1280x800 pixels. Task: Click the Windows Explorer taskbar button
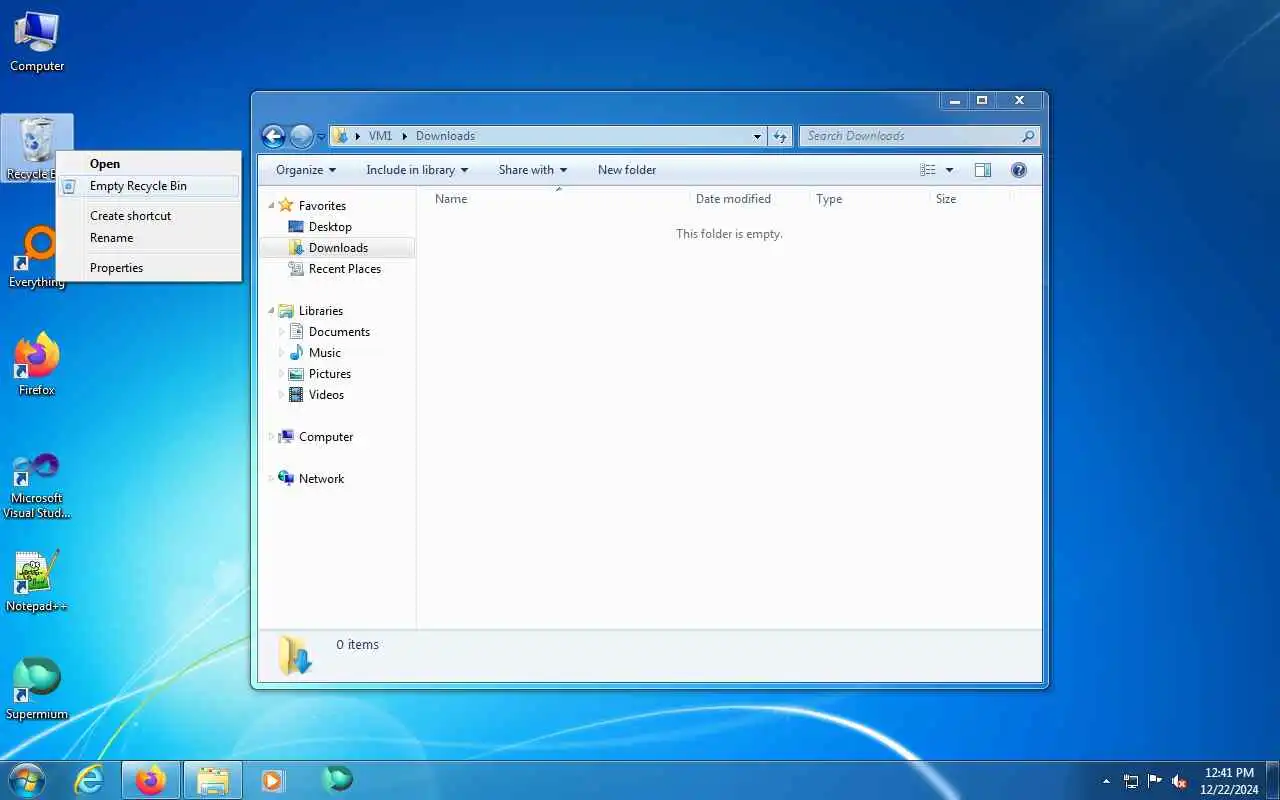[212, 780]
